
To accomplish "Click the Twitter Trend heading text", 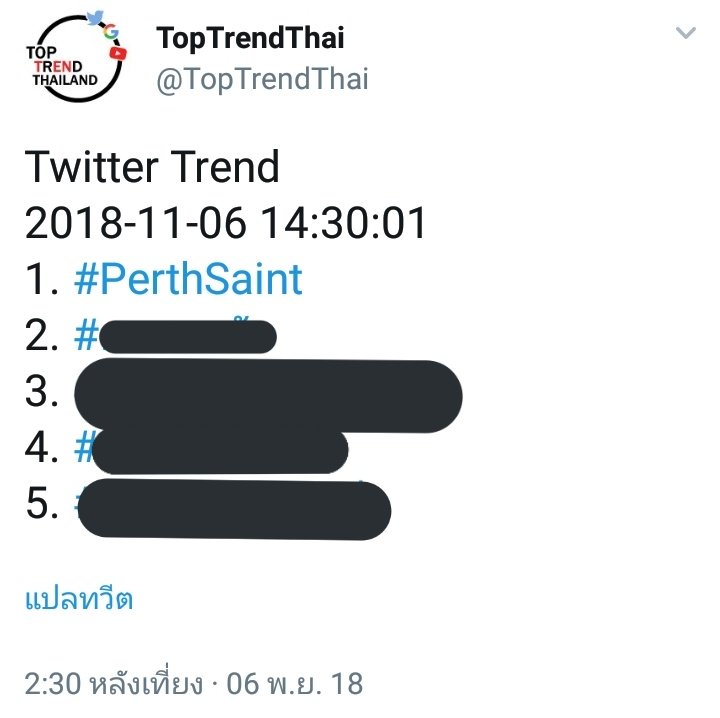I will click(x=152, y=167).
